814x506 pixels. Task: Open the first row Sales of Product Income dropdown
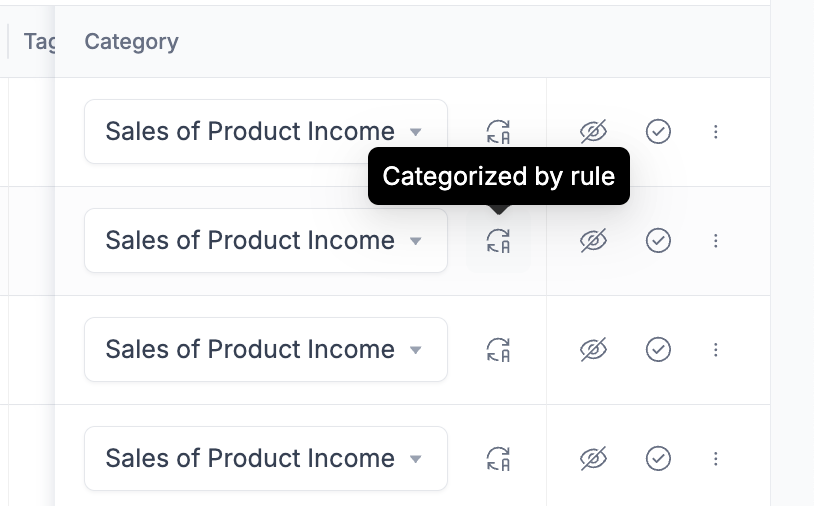(x=265, y=132)
